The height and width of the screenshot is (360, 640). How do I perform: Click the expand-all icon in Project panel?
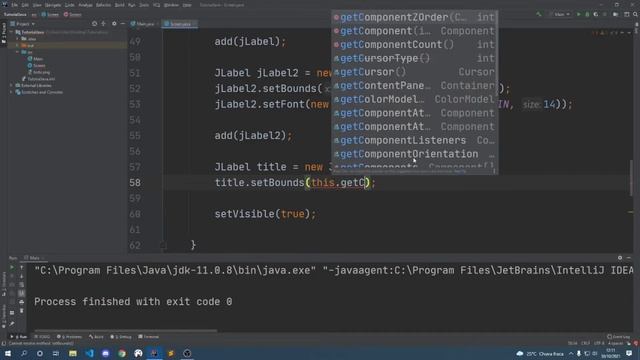[x=104, y=24]
